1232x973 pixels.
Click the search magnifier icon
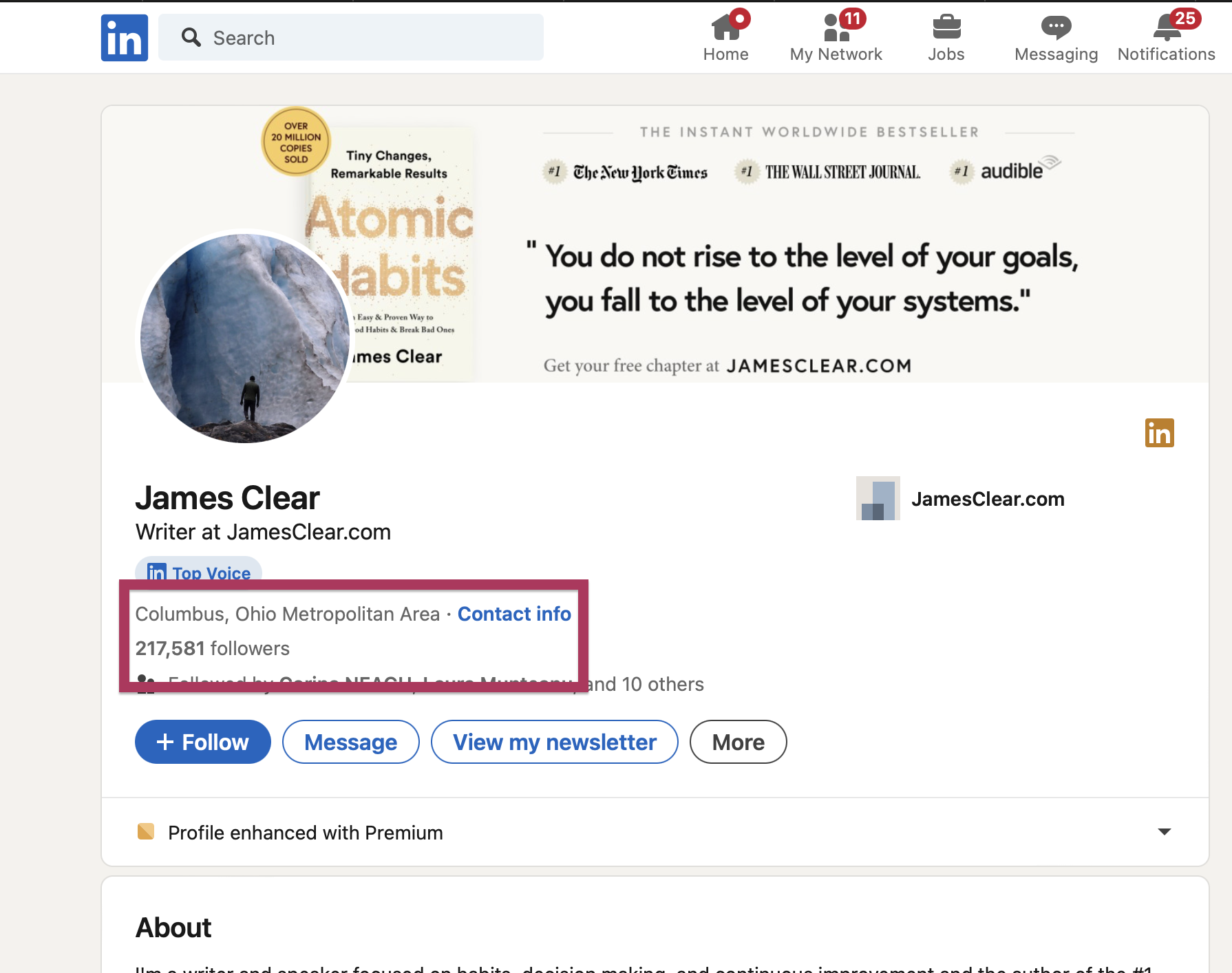(x=191, y=37)
